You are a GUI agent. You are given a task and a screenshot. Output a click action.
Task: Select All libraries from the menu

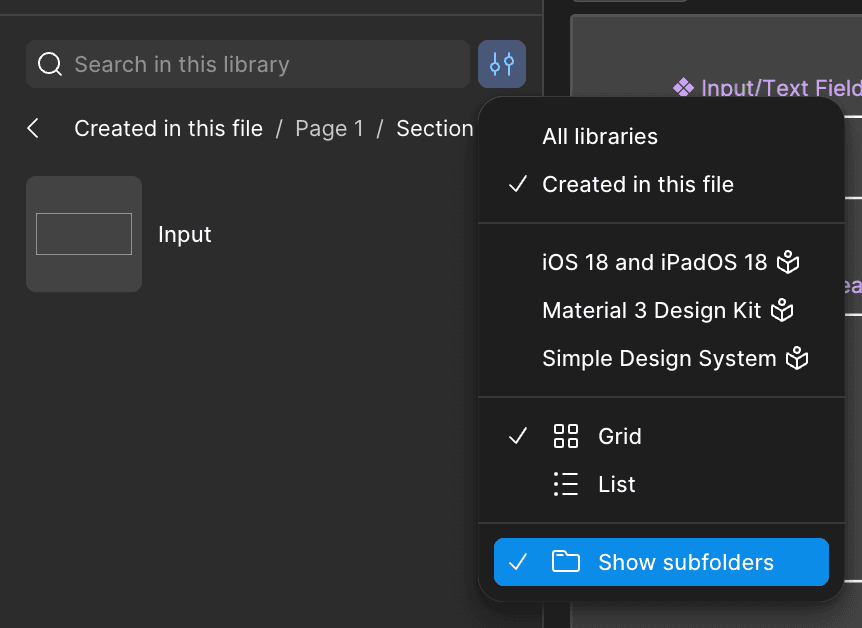(599, 136)
